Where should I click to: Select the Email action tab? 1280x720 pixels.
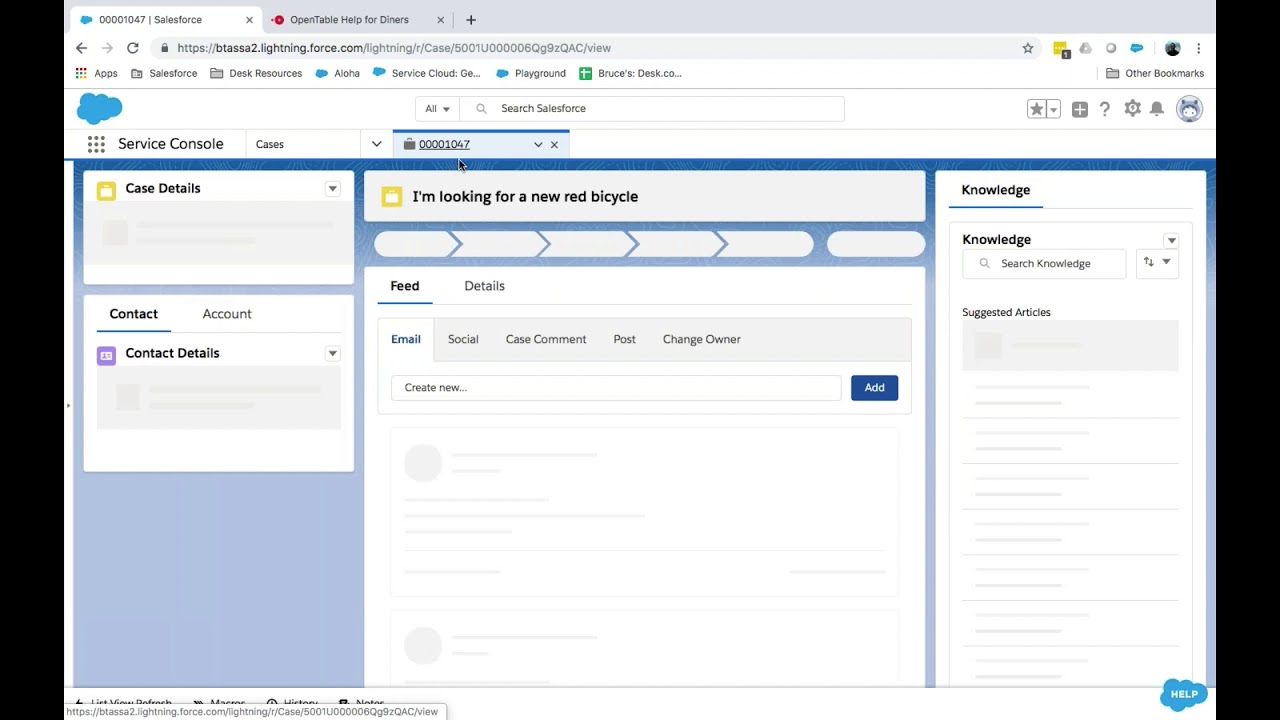coord(406,339)
